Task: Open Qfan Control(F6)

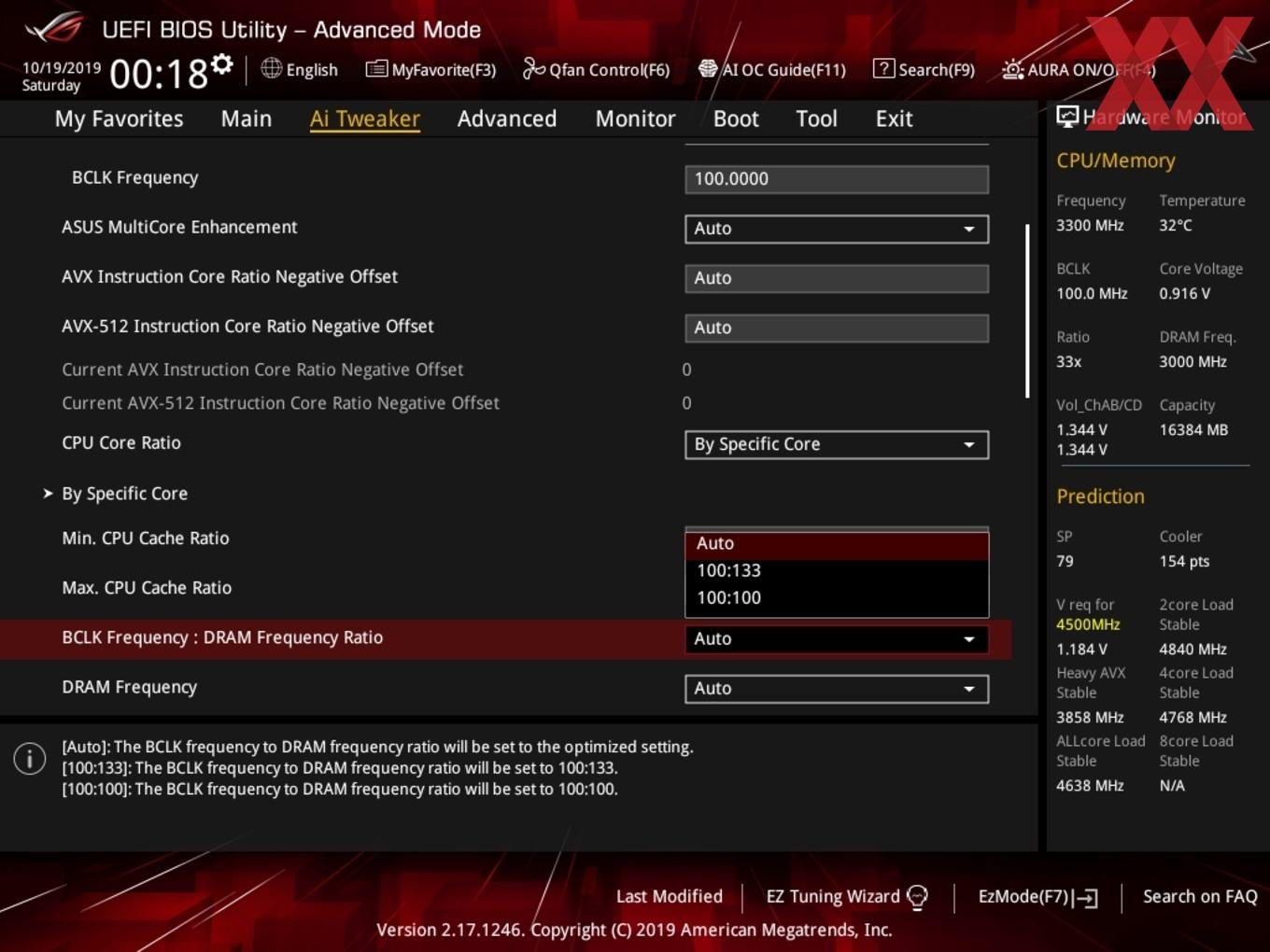Action: (x=596, y=69)
